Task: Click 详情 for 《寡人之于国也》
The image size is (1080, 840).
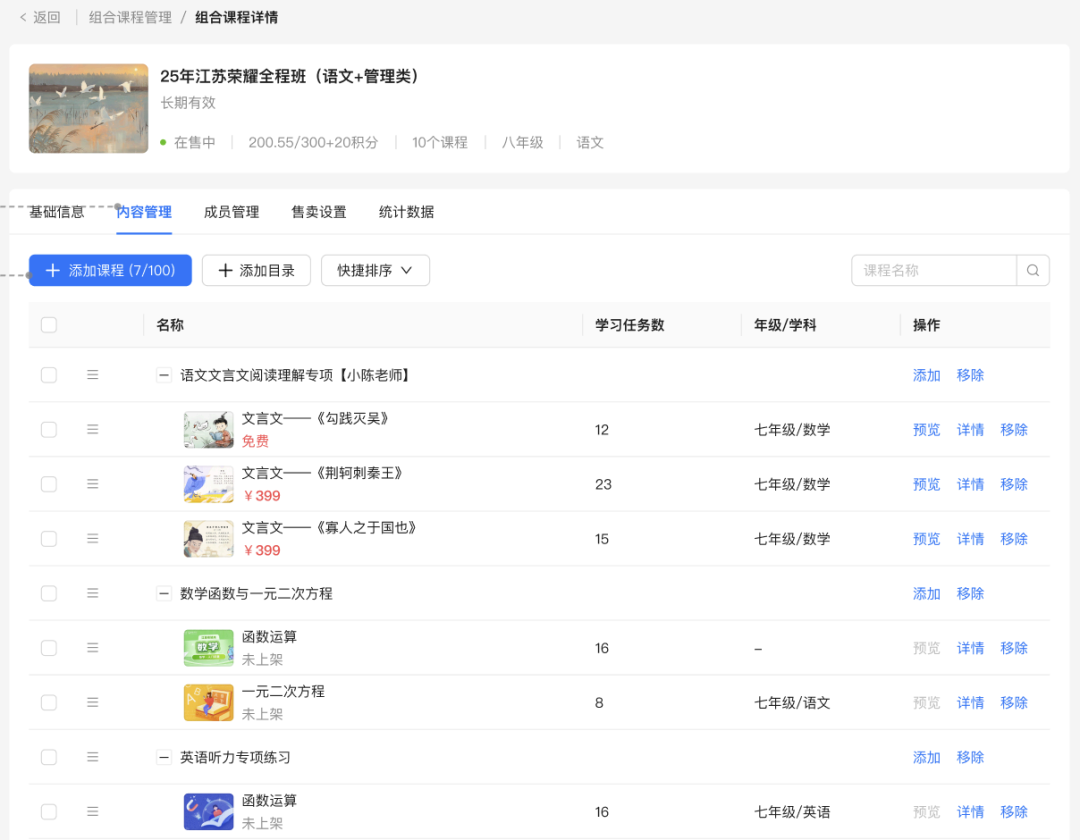Action: tap(970, 538)
